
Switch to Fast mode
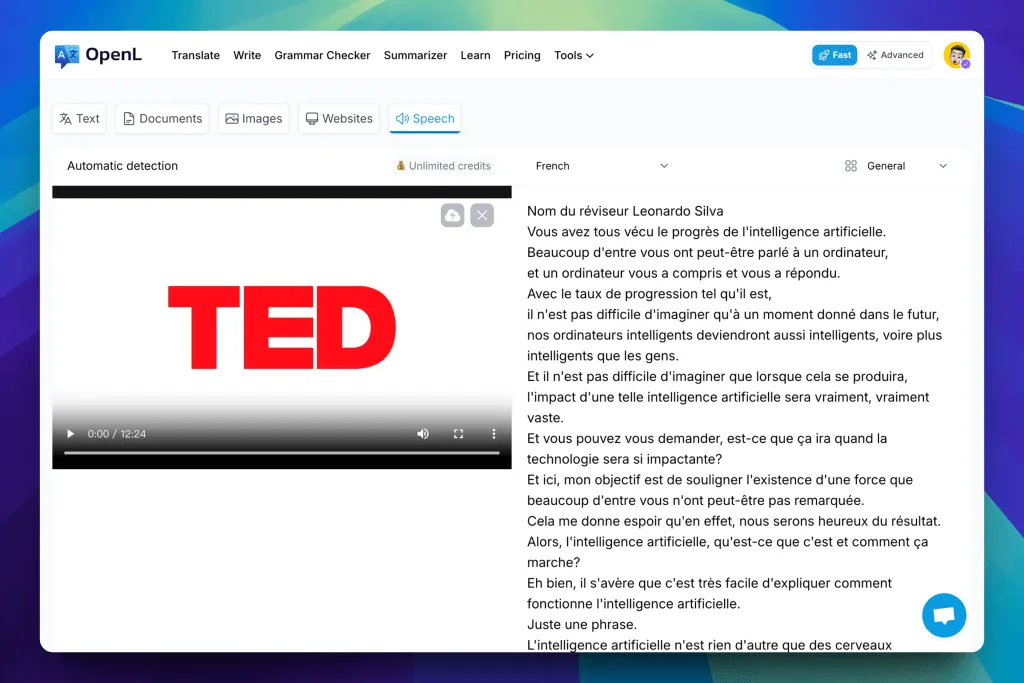pyautogui.click(x=834, y=55)
